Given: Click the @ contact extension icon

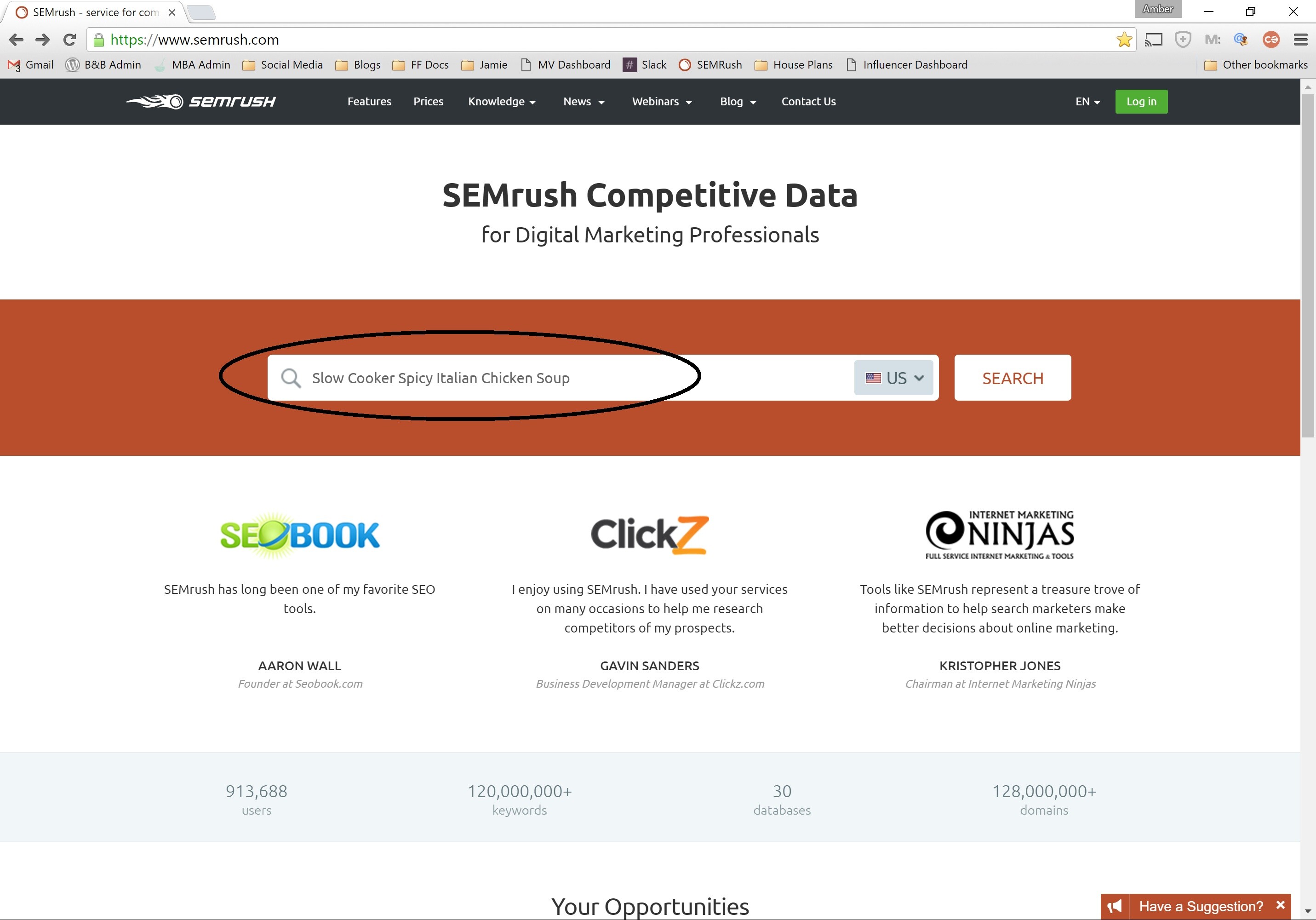Looking at the screenshot, I should (x=1241, y=40).
